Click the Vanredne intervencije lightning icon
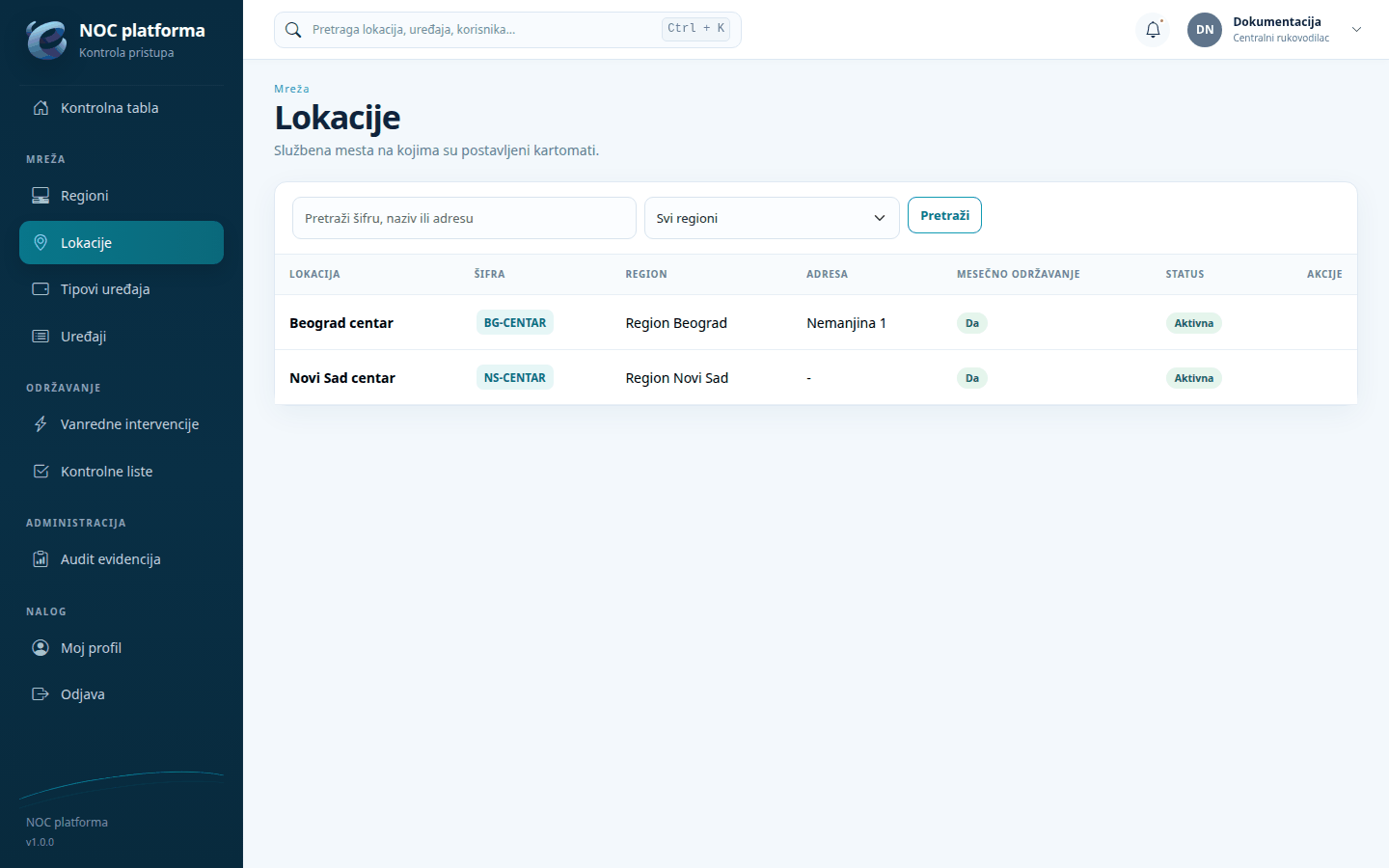The image size is (1389, 868). [41, 424]
